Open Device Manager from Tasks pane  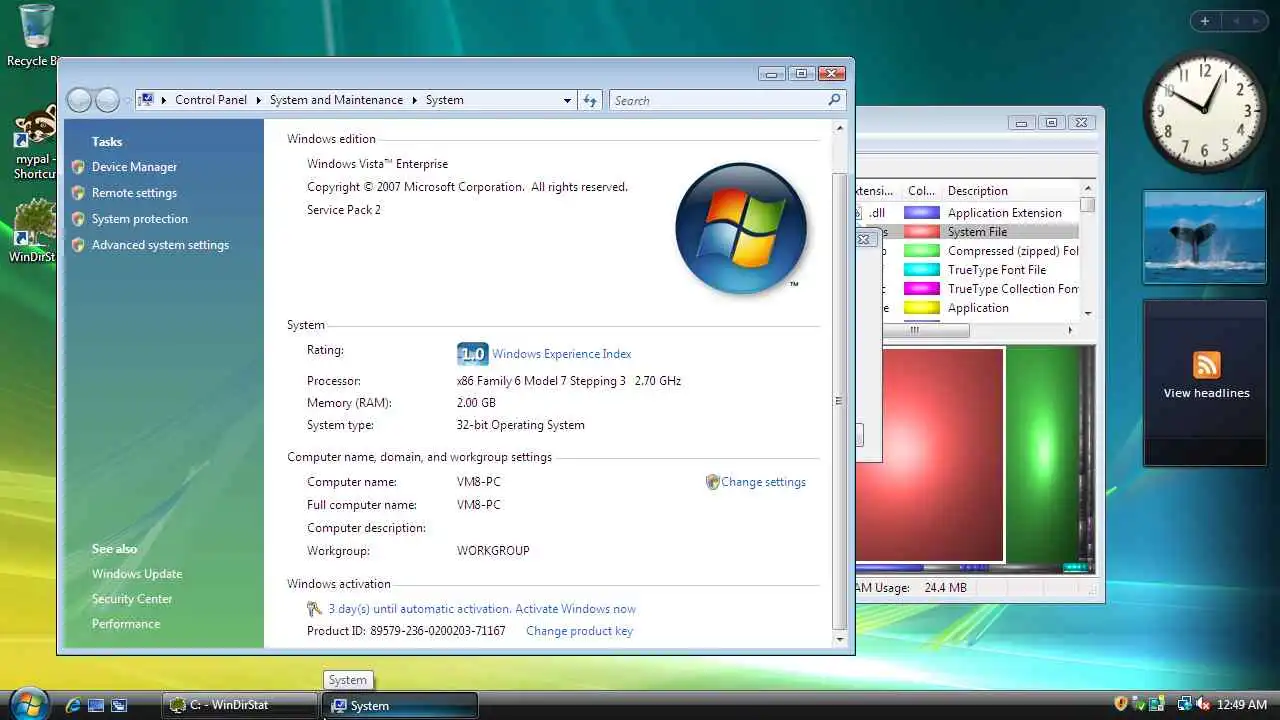click(134, 167)
